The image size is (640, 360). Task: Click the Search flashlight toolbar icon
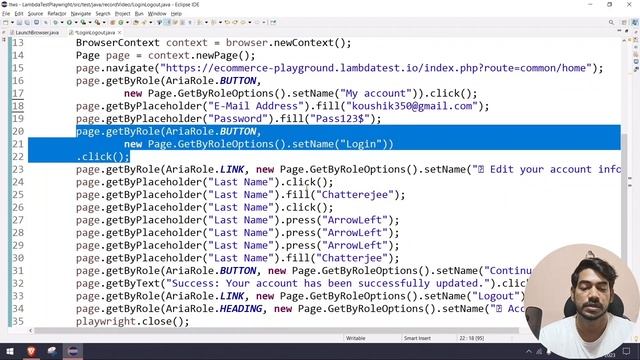coord(144,22)
